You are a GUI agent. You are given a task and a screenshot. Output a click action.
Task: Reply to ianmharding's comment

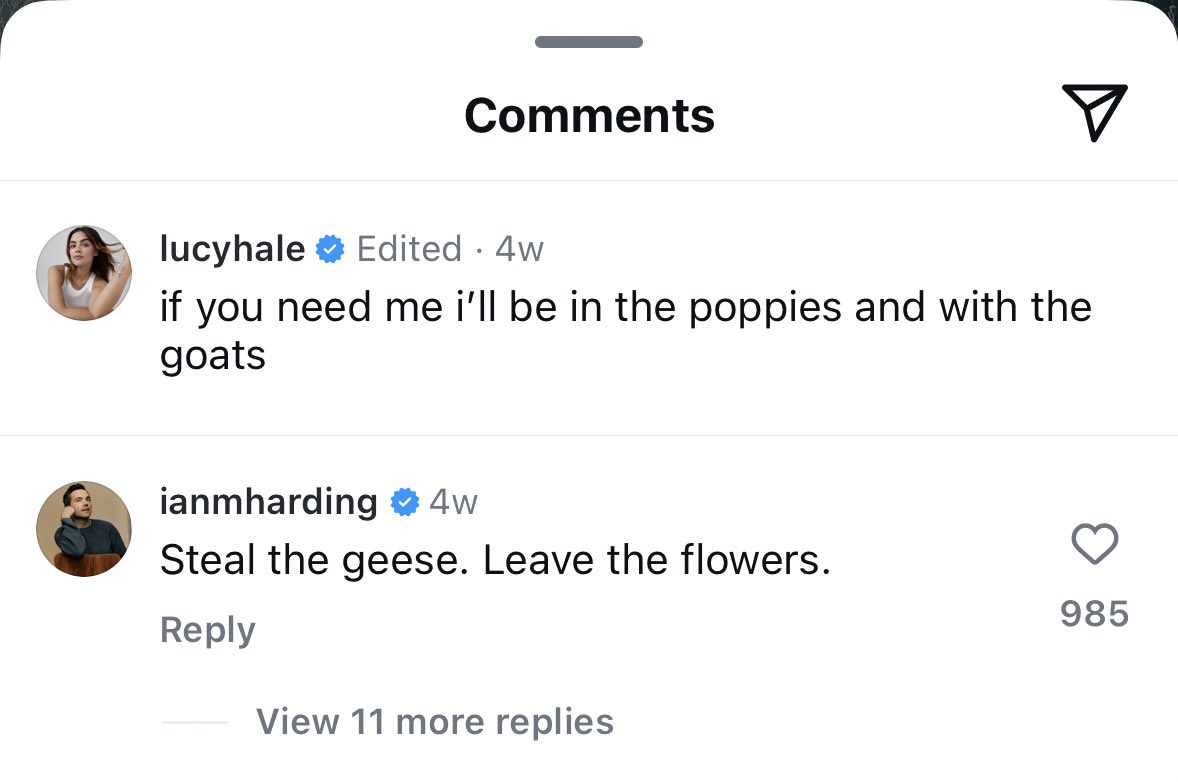(208, 630)
